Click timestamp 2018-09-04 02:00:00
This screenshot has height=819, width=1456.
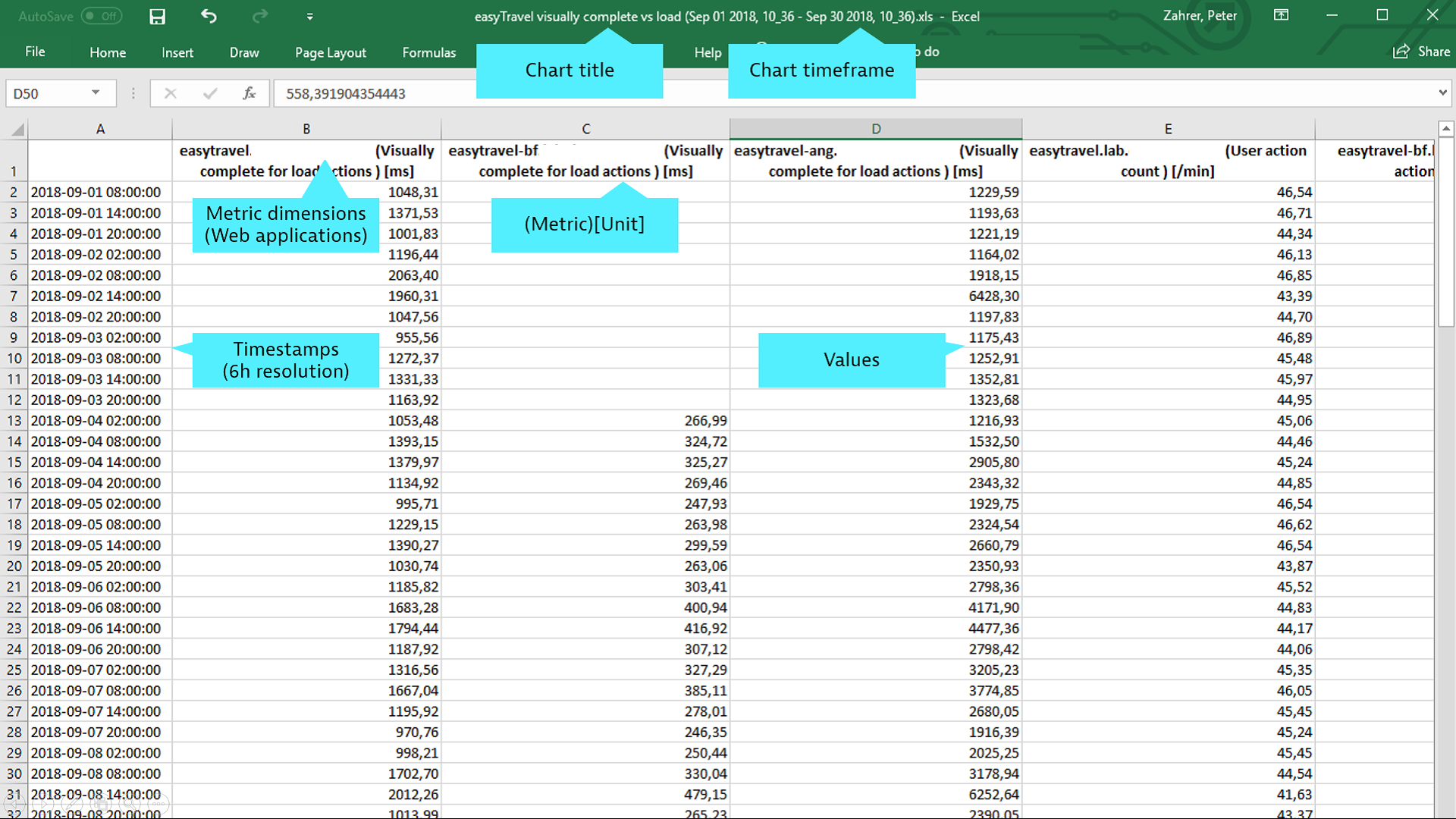coord(100,421)
